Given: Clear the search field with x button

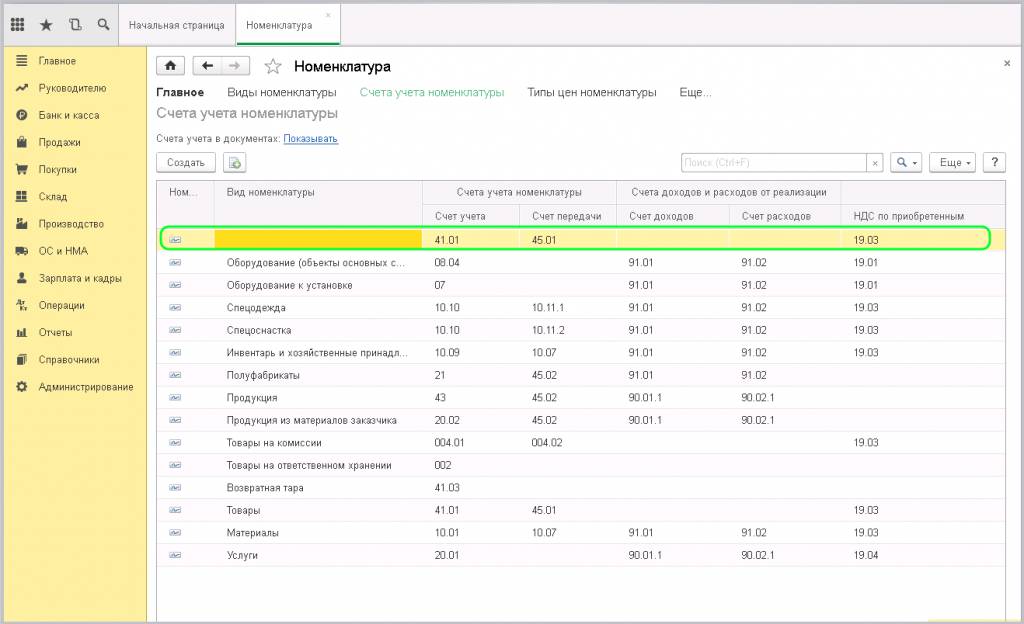Looking at the screenshot, I should click(x=875, y=163).
